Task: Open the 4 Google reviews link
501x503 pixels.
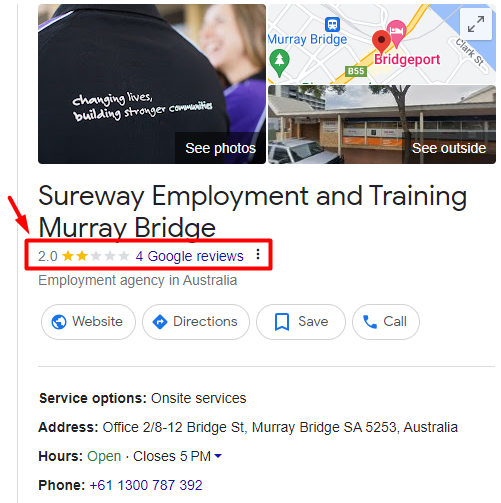Action: [x=189, y=256]
